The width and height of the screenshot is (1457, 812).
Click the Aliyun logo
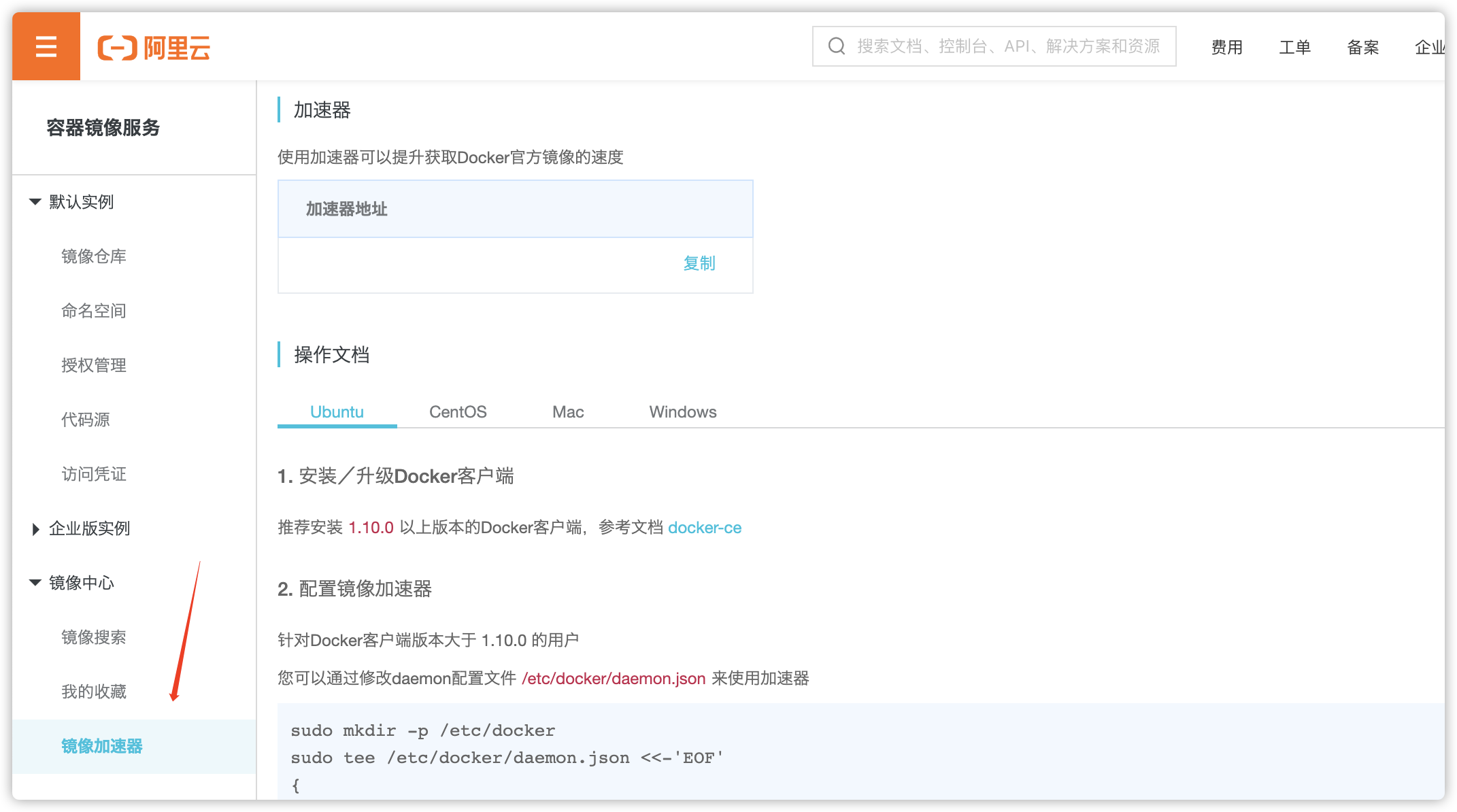coord(154,48)
